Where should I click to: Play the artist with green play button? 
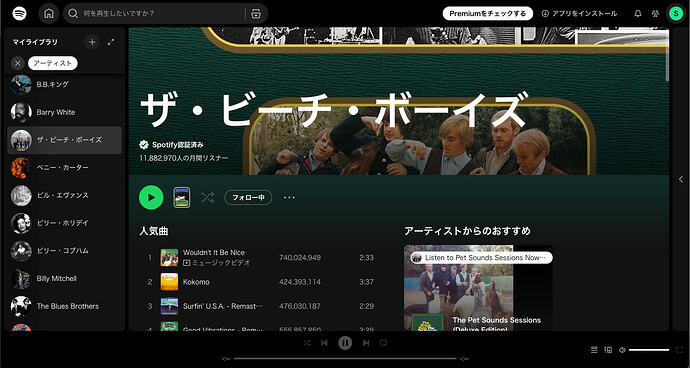(x=151, y=198)
